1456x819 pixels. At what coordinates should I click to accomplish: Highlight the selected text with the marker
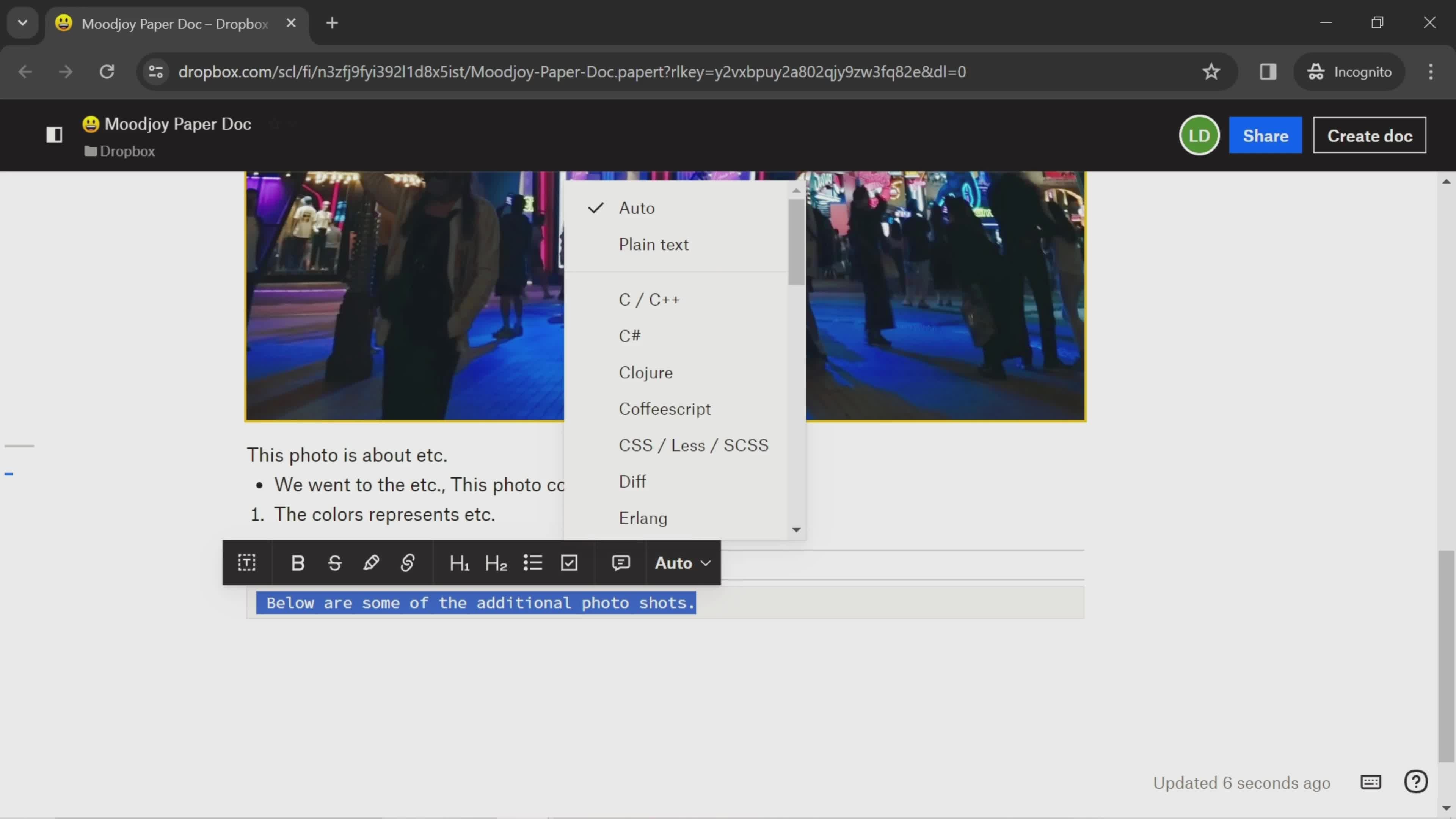(x=371, y=563)
